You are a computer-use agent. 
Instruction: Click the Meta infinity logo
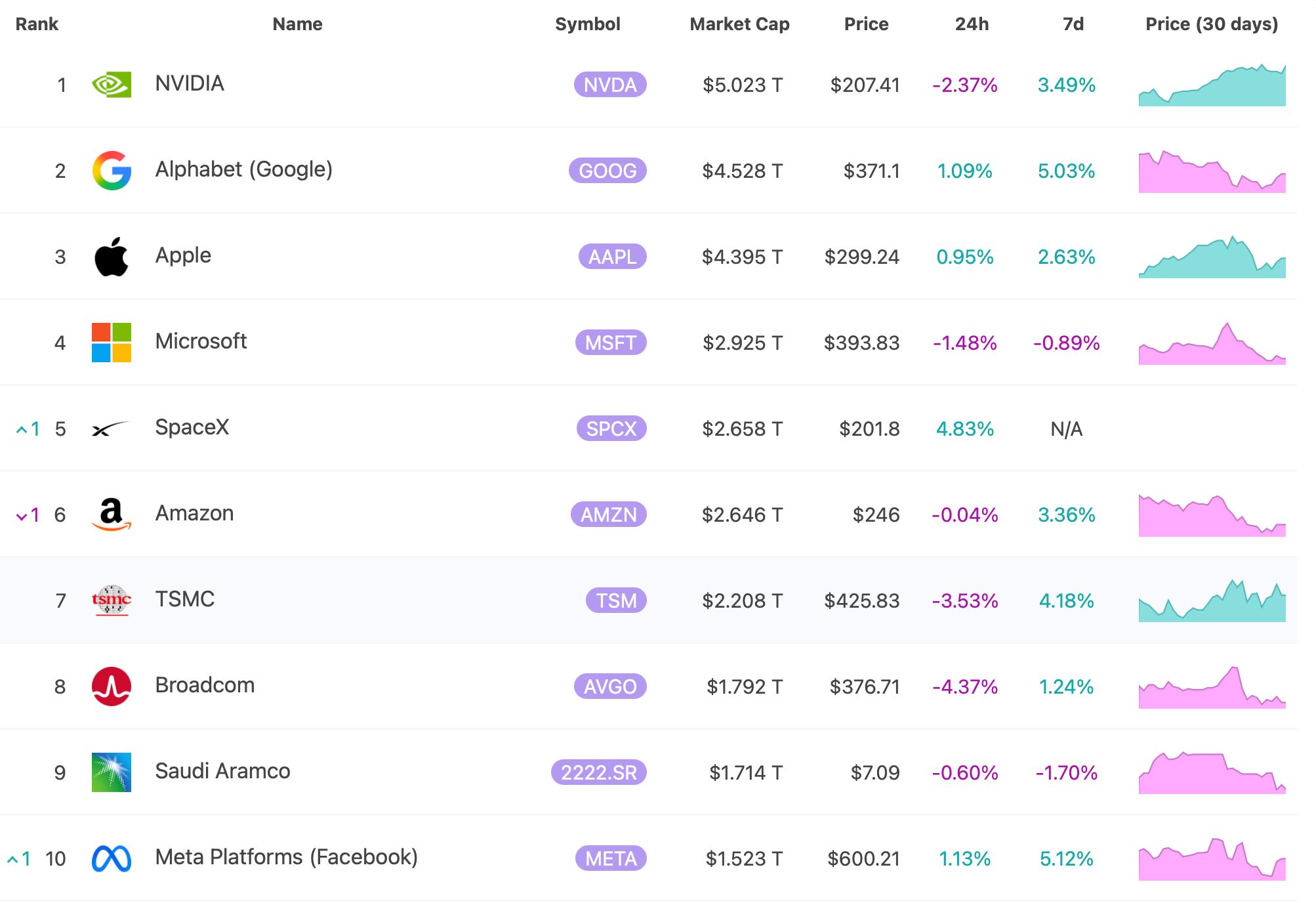click(112, 858)
